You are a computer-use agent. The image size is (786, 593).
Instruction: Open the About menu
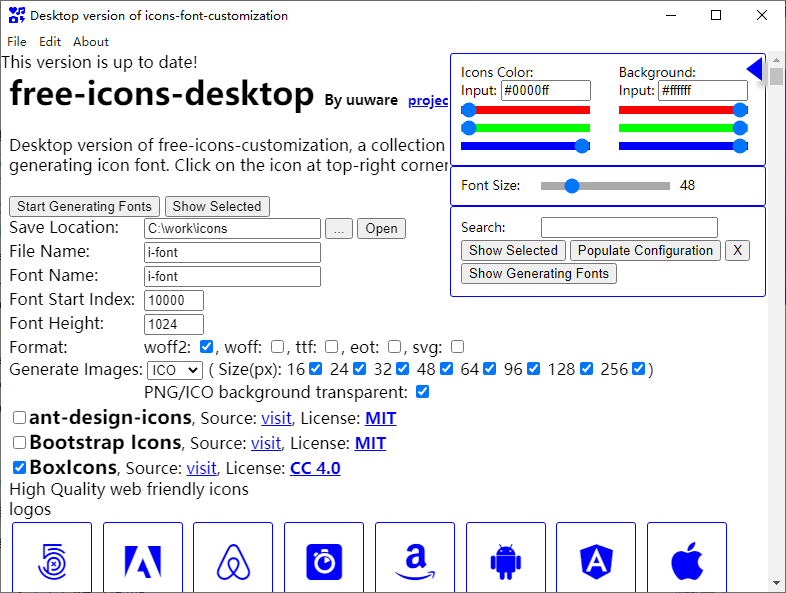[91, 42]
